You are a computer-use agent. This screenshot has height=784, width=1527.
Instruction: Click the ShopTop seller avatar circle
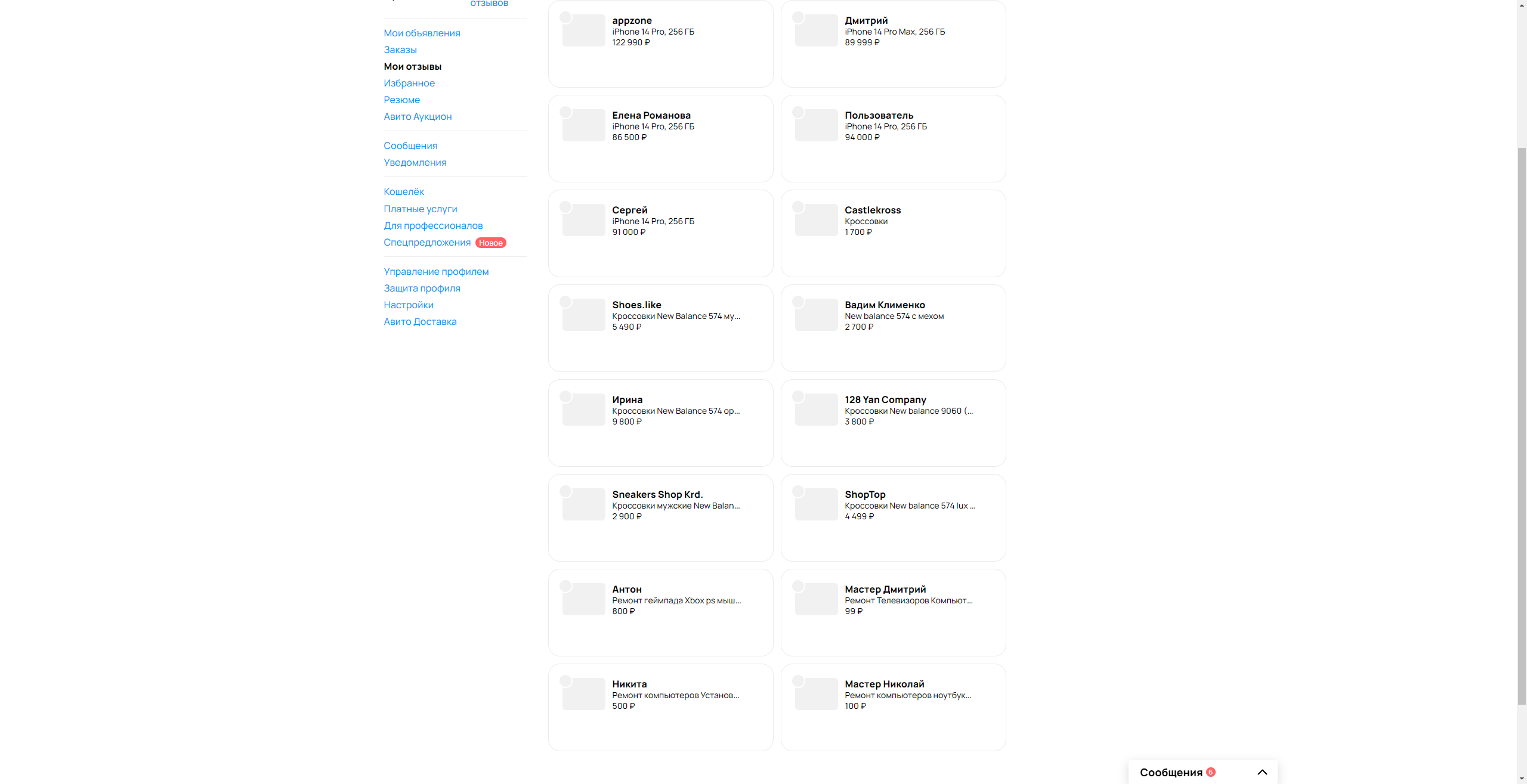click(798, 491)
